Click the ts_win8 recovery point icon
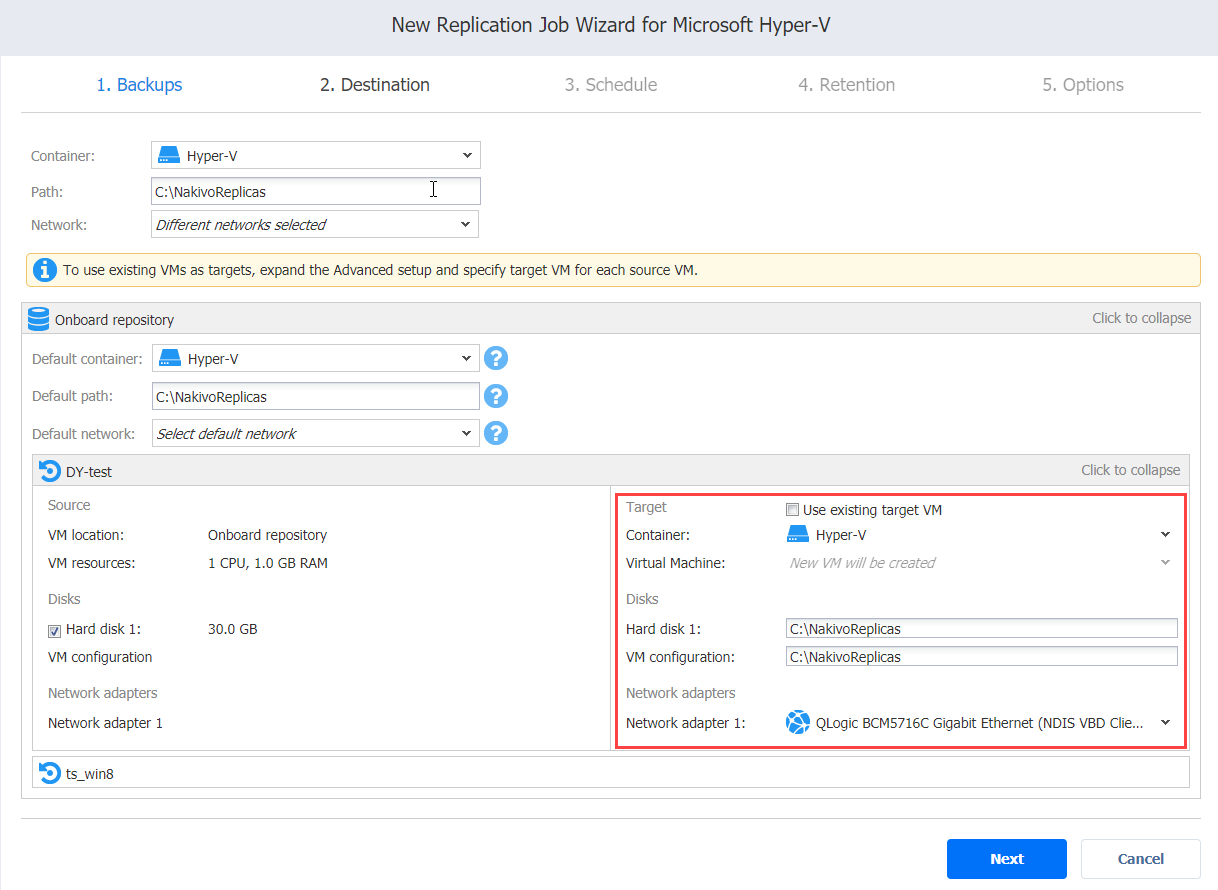Viewport: 1218px width, 890px height. 49,773
